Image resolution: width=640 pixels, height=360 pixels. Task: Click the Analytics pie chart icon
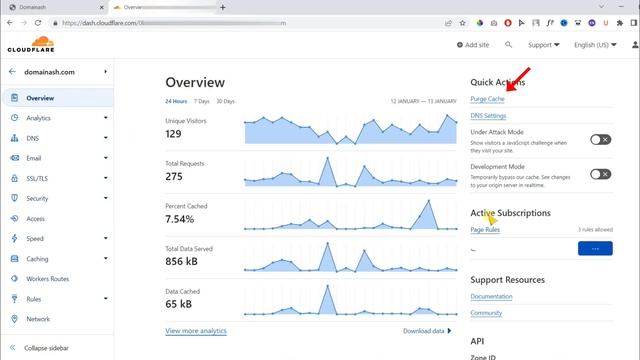15,118
